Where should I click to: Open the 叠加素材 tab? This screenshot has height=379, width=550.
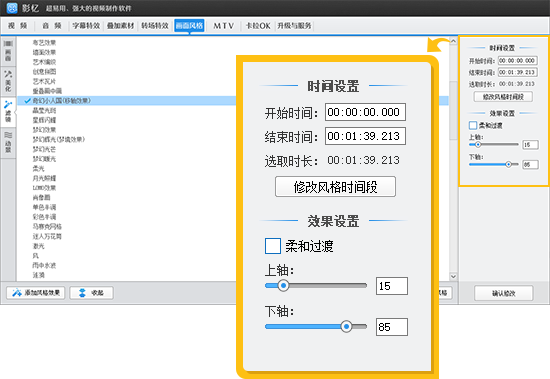coord(120,26)
